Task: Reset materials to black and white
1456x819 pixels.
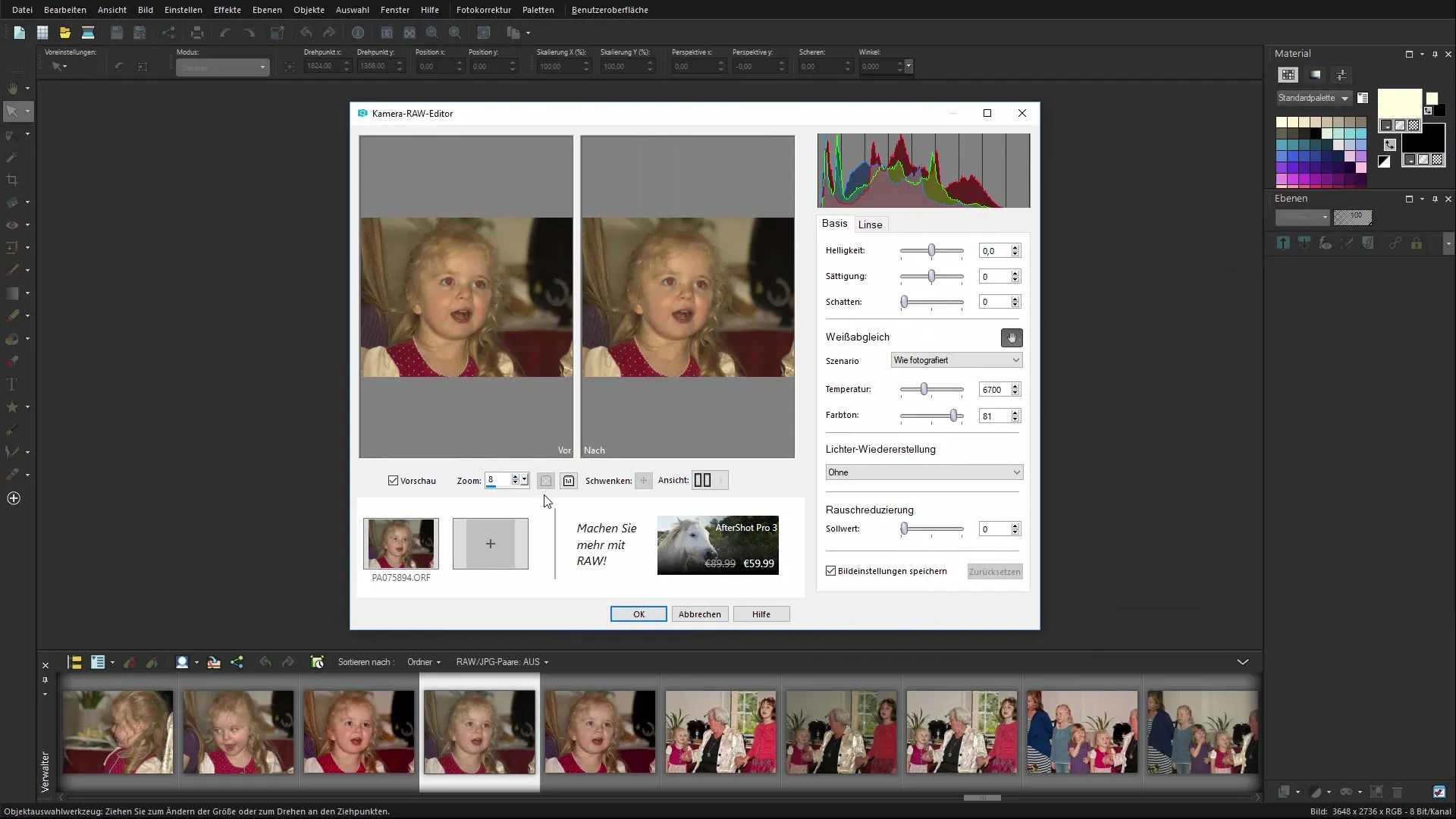Action: pos(1384,162)
